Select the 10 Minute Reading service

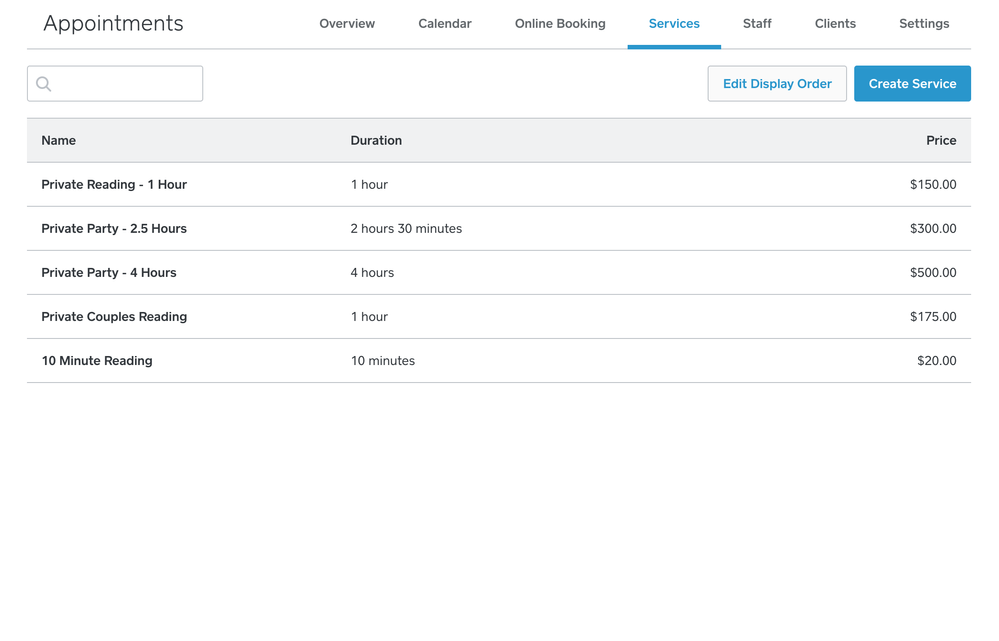pos(97,361)
